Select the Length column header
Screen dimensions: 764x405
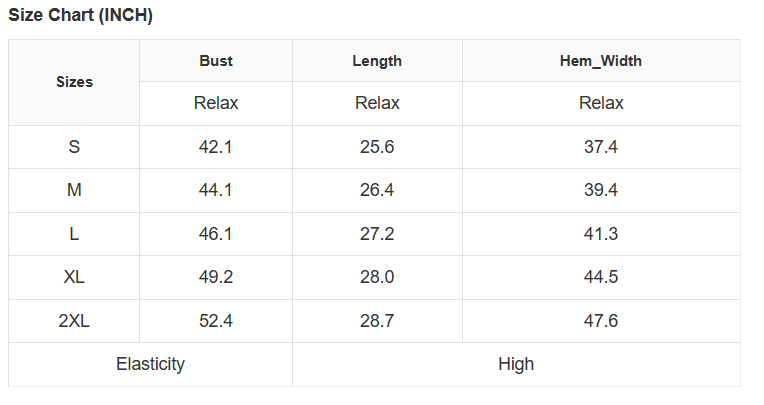[x=377, y=61]
